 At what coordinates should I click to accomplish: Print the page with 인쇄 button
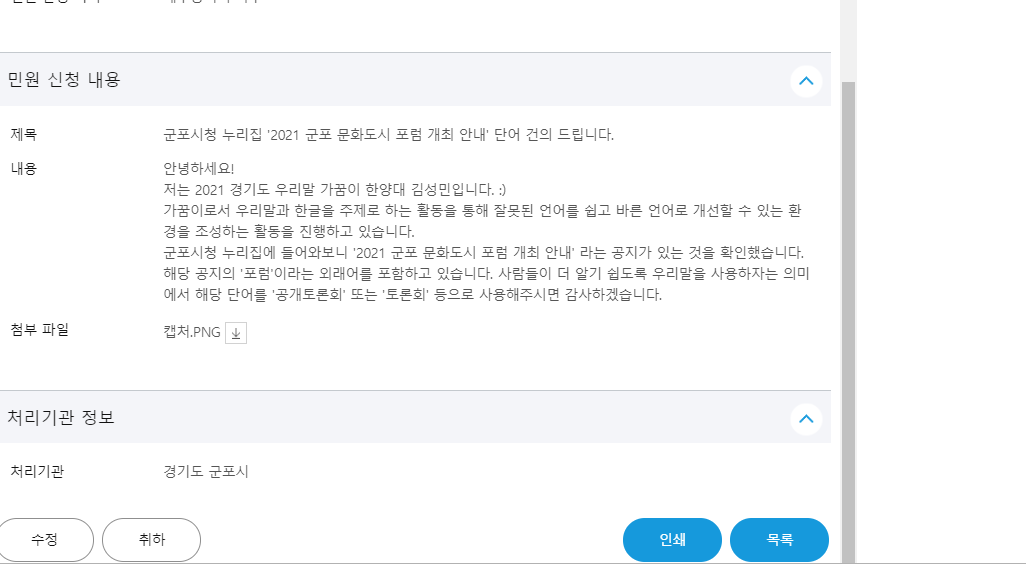pyautogui.click(x=672, y=540)
